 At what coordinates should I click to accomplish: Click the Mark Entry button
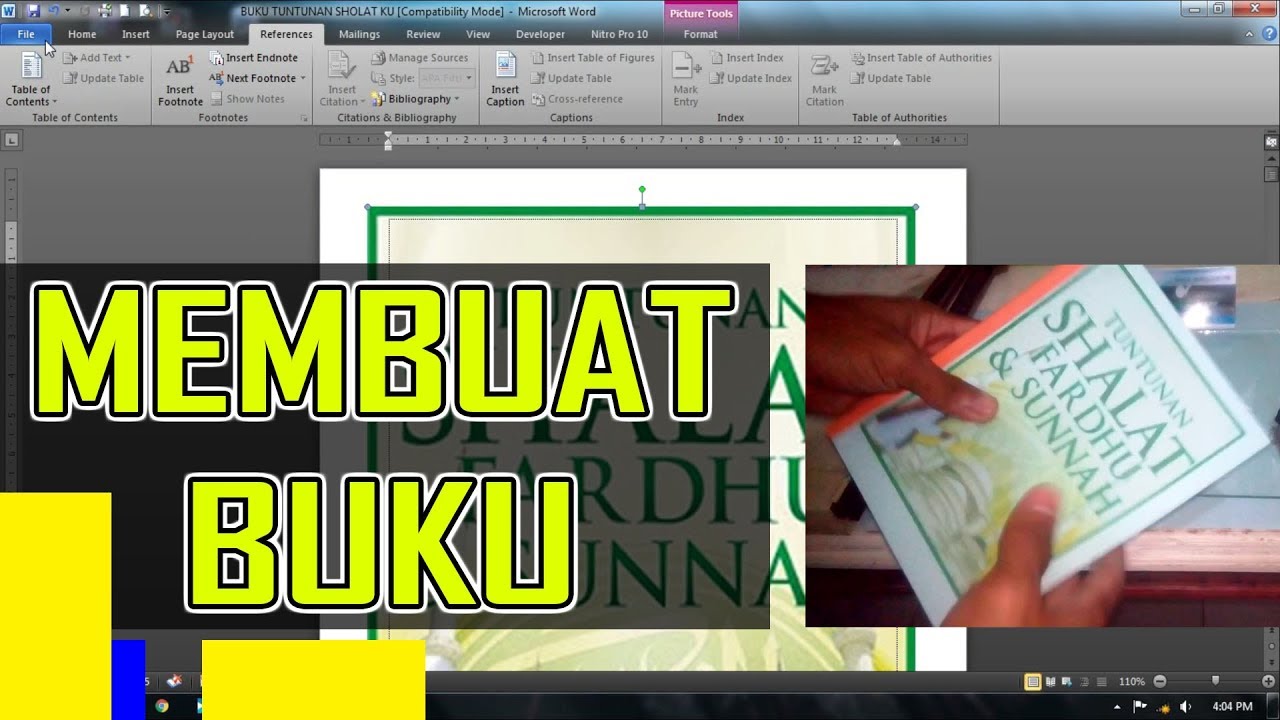pos(686,79)
